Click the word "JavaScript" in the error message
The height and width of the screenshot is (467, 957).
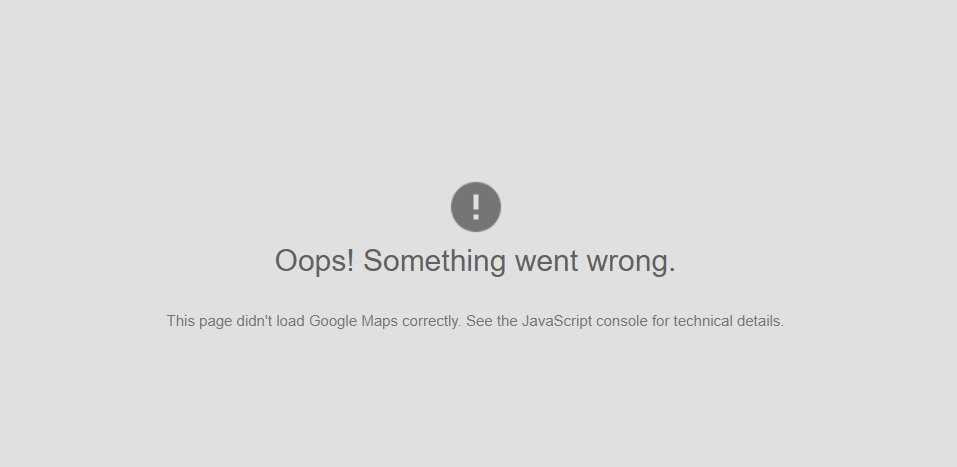[557, 321]
